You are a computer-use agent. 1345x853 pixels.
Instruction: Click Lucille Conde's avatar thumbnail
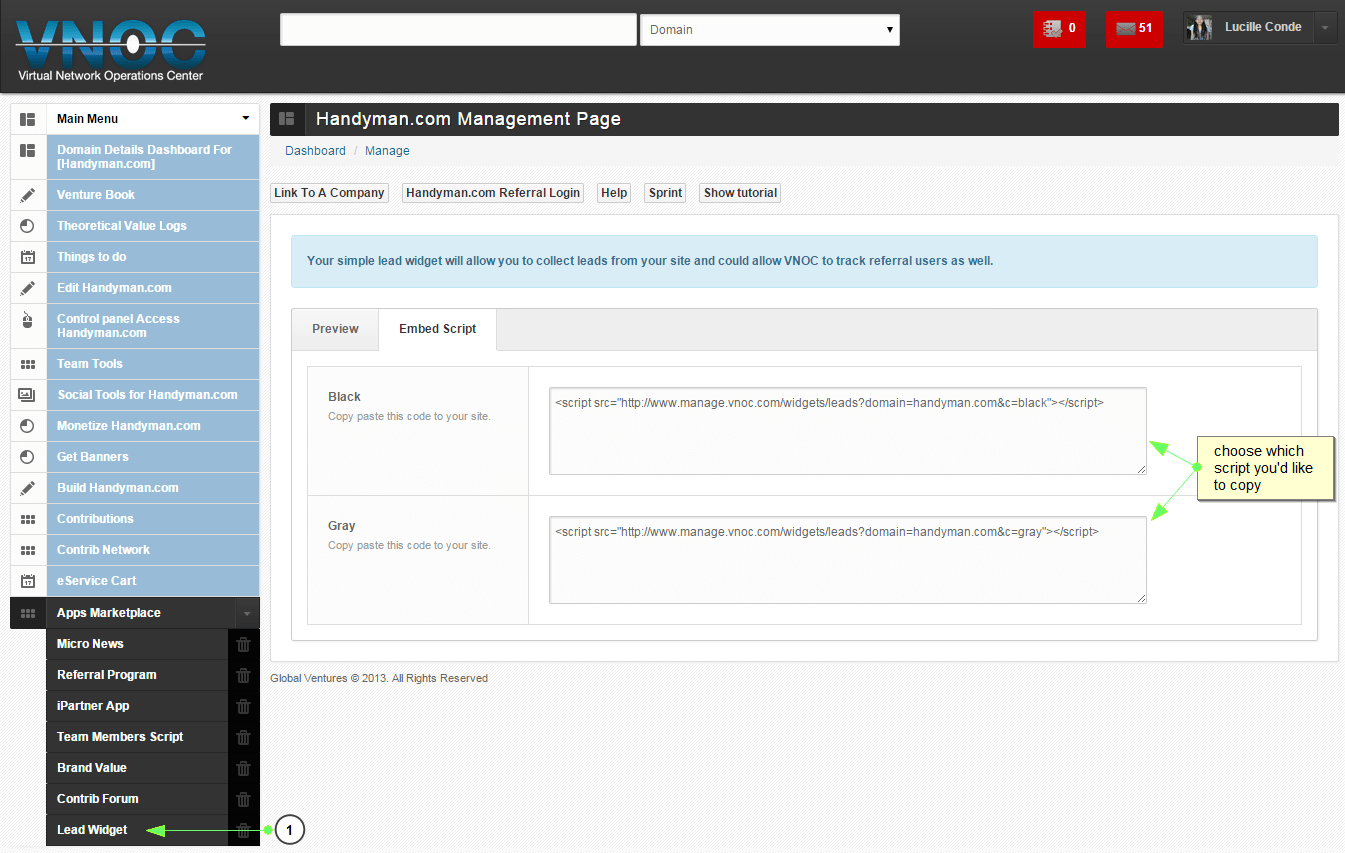1199,29
